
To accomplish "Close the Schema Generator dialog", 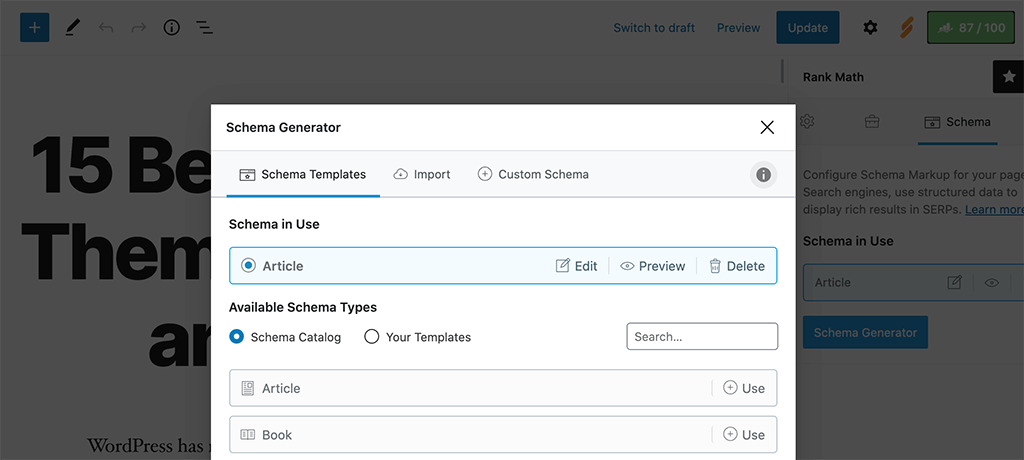I will (x=767, y=127).
